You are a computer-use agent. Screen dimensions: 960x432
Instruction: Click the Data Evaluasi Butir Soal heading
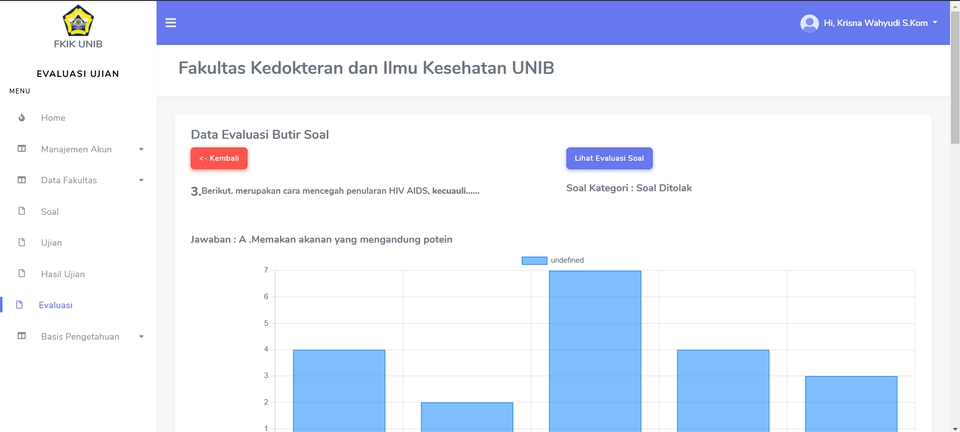(260, 135)
